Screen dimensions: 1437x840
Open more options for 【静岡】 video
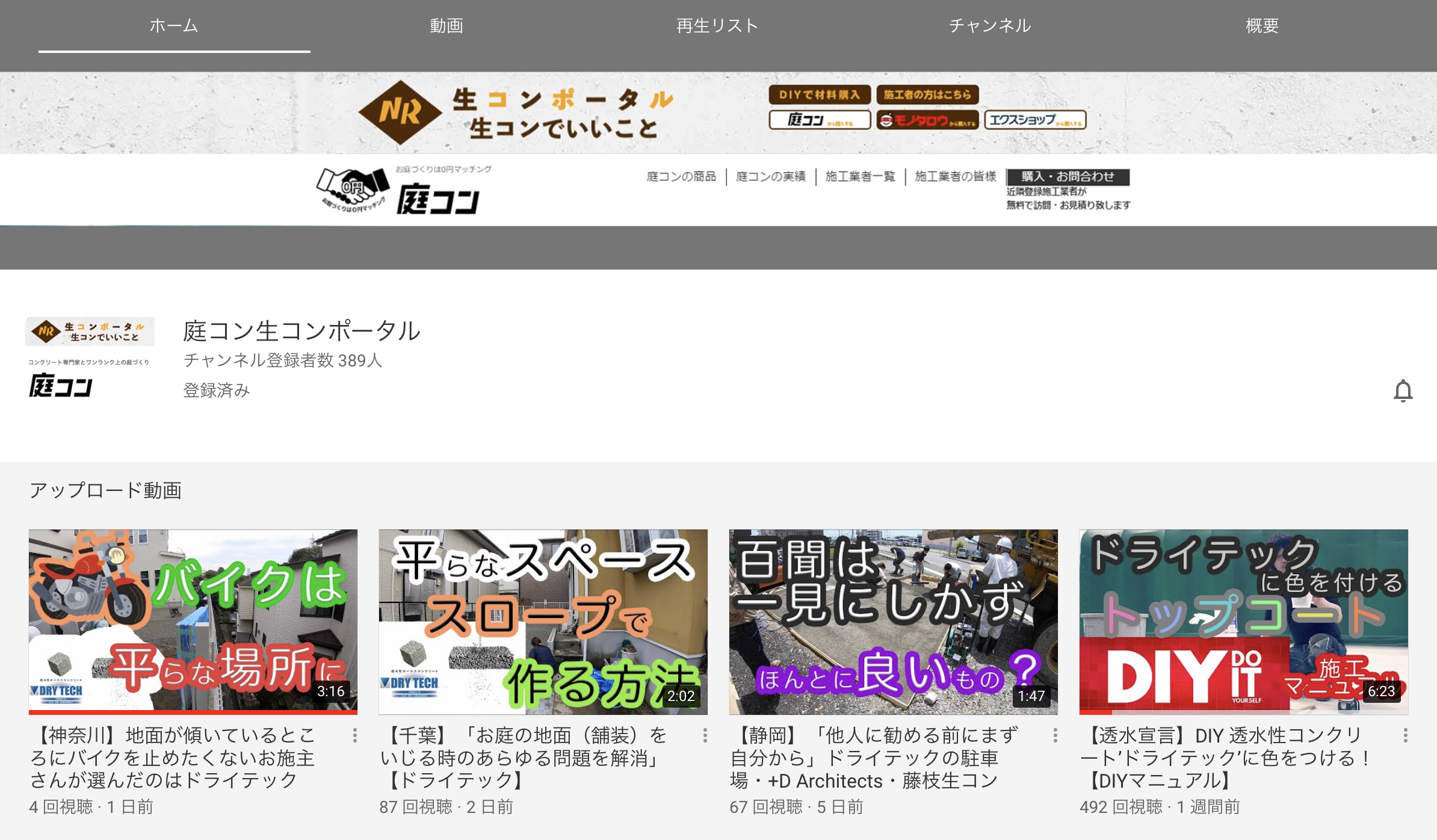pyautogui.click(x=1055, y=735)
